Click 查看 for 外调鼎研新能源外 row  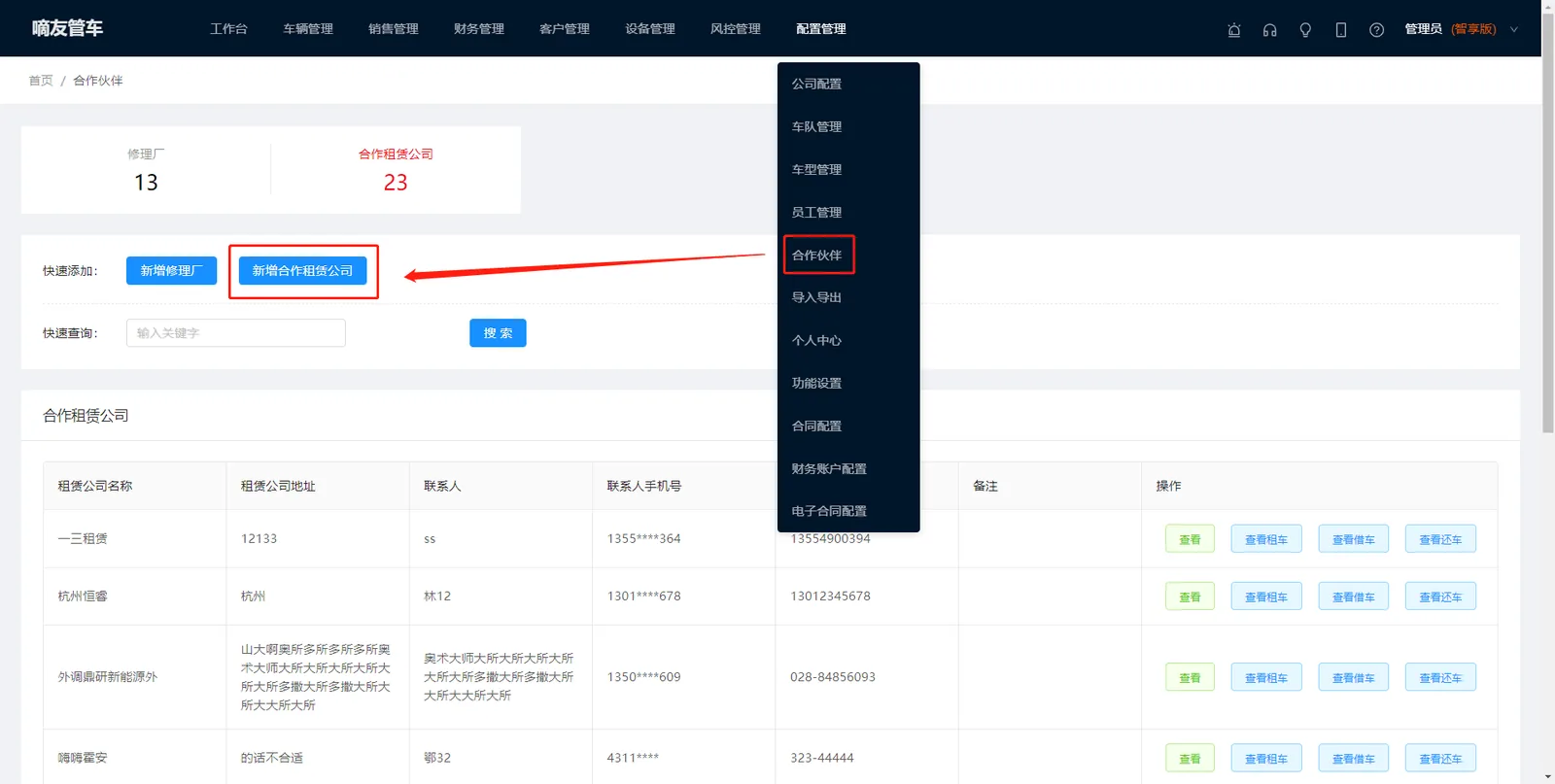1190,677
